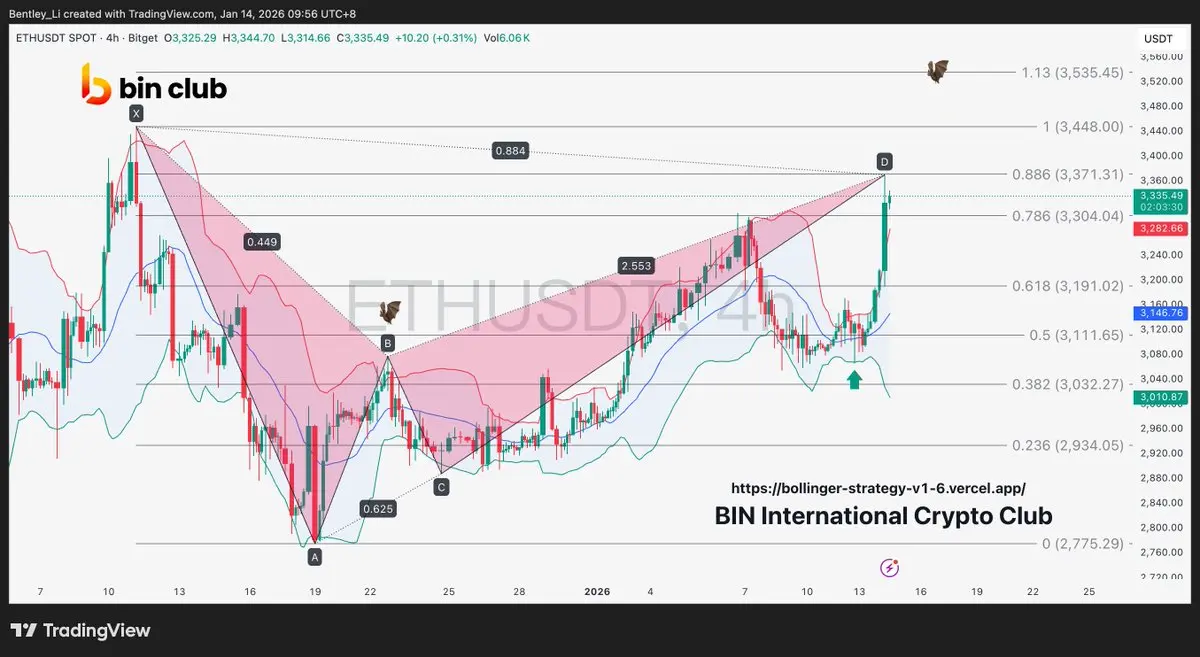Click the +10.20 (+0.31%) change value
This screenshot has width=1200, height=657.
436,37
